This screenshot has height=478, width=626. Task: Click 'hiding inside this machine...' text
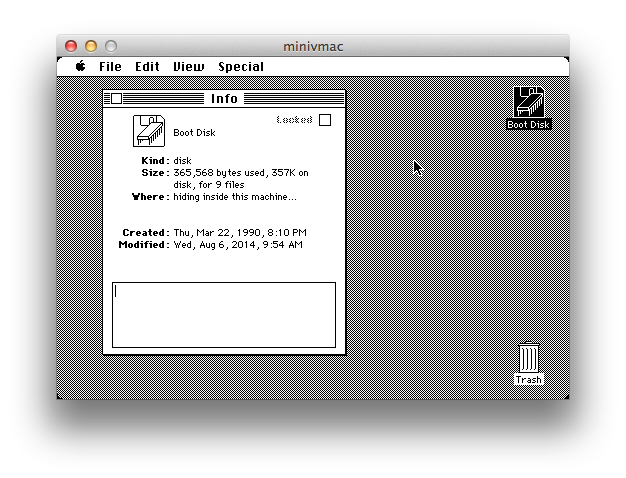tap(235, 197)
